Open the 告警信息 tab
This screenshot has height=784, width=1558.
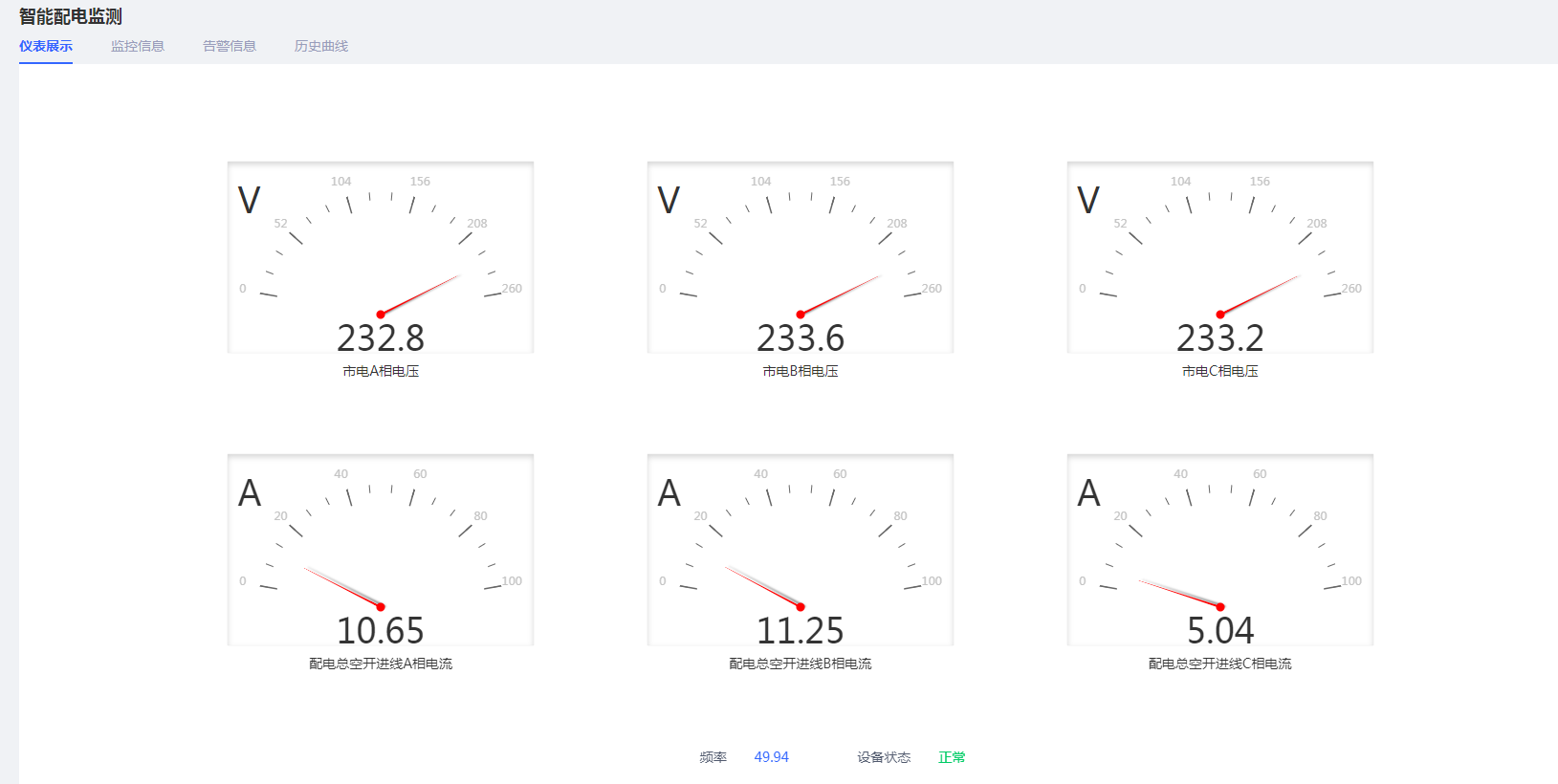pyautogui.click(x=230, y=46)
